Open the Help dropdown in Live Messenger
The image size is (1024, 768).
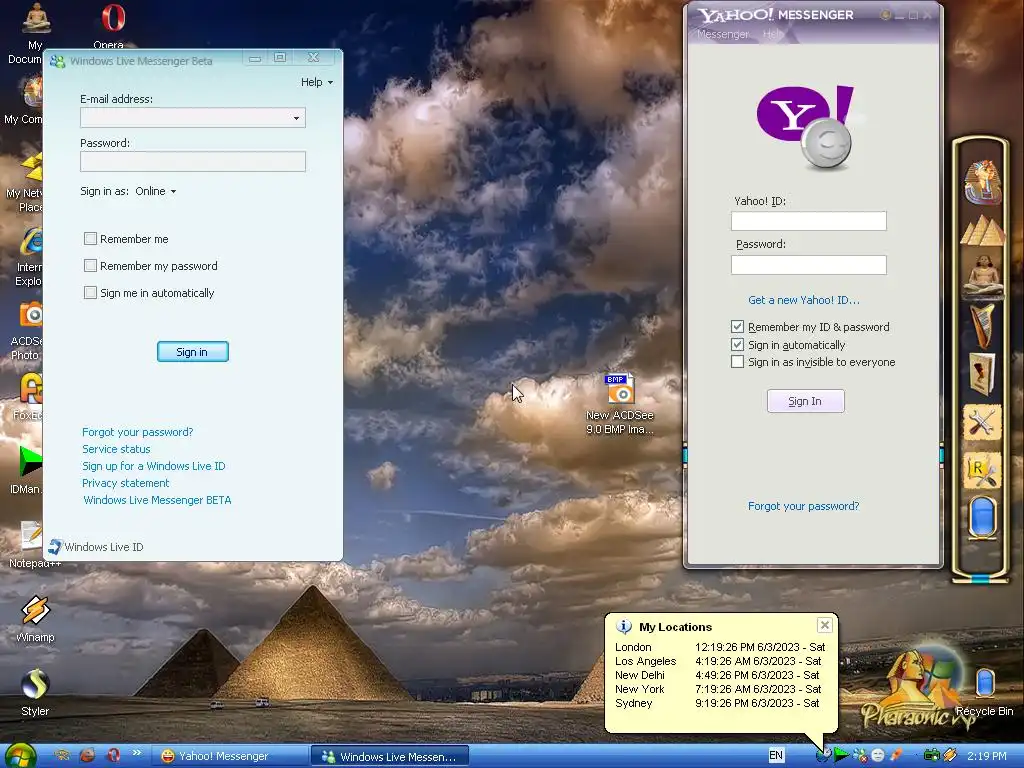pyautogui.click(x=317, y=82)
